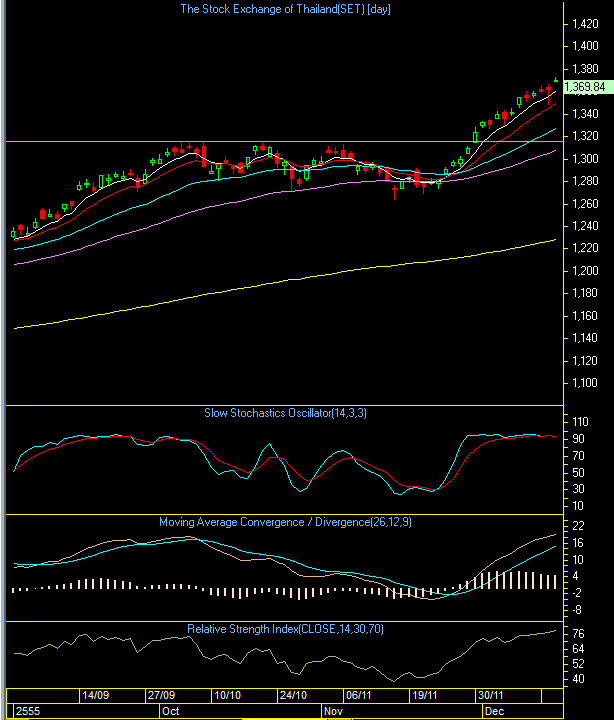Viewport: 614px width, 720px height.
Task: Click the 30/11 date on the time axis
Action: [x=490, y=694]
